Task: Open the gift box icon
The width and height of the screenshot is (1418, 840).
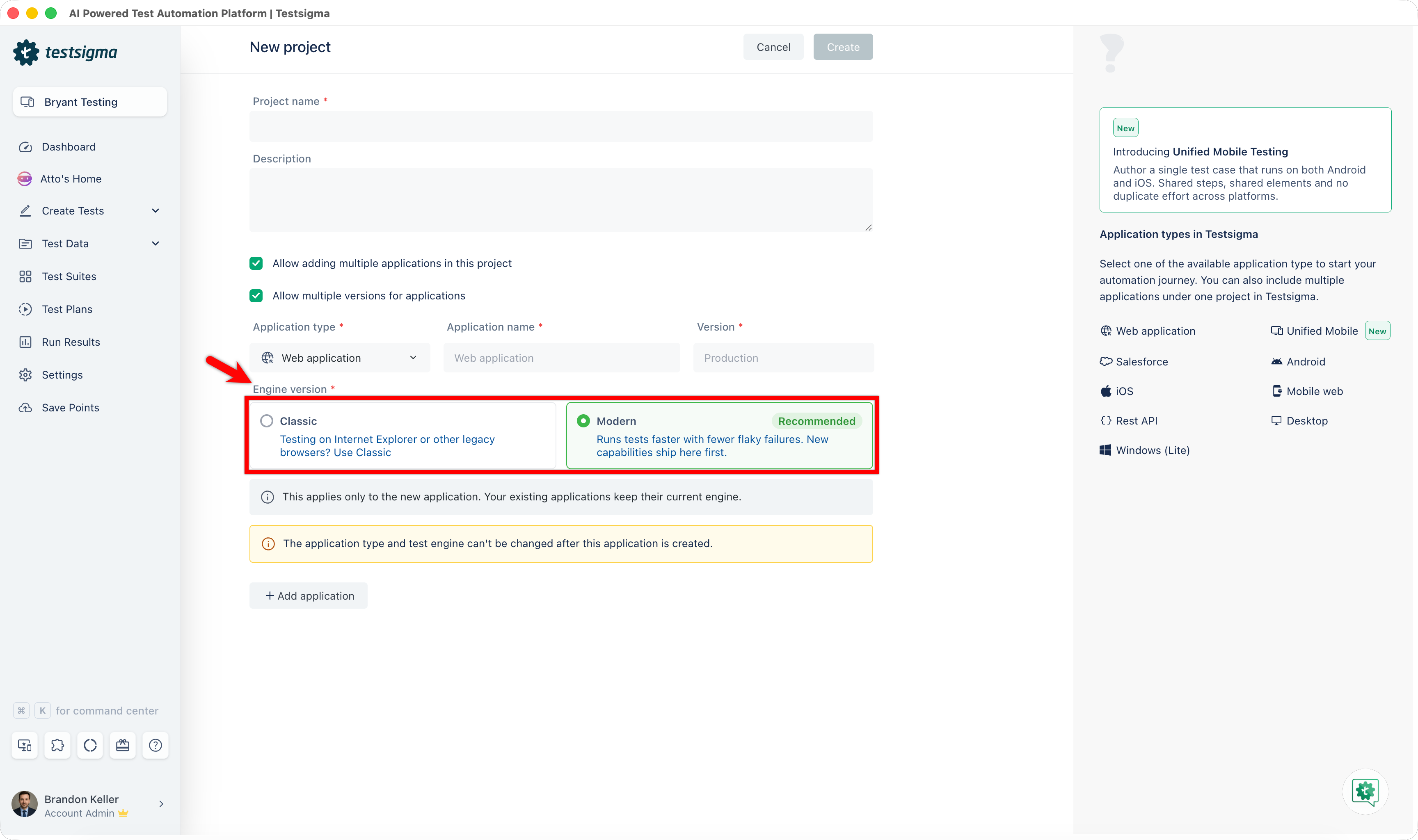Action: click(x=123, y=746)
